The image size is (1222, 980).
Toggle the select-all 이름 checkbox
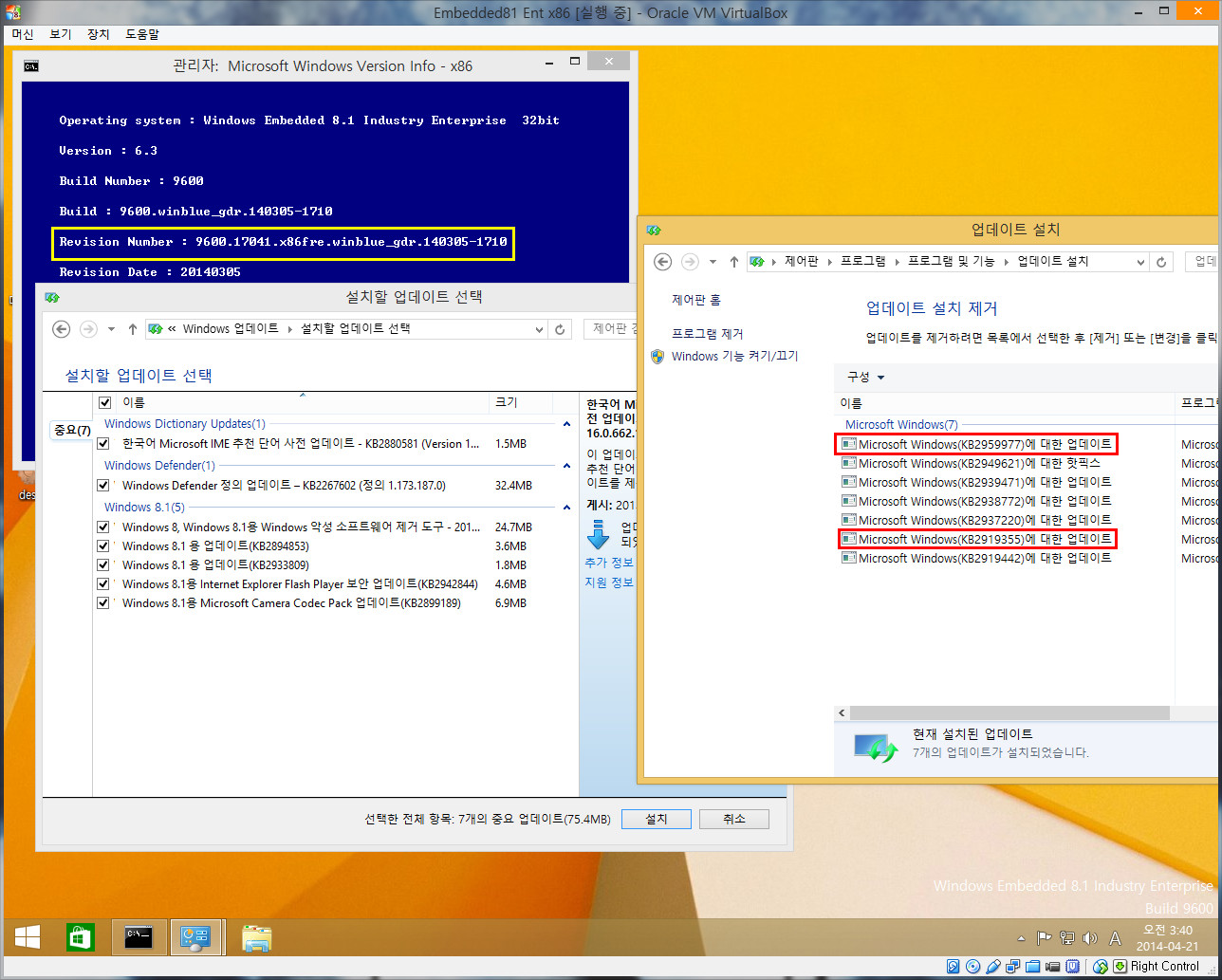(105, 403)
